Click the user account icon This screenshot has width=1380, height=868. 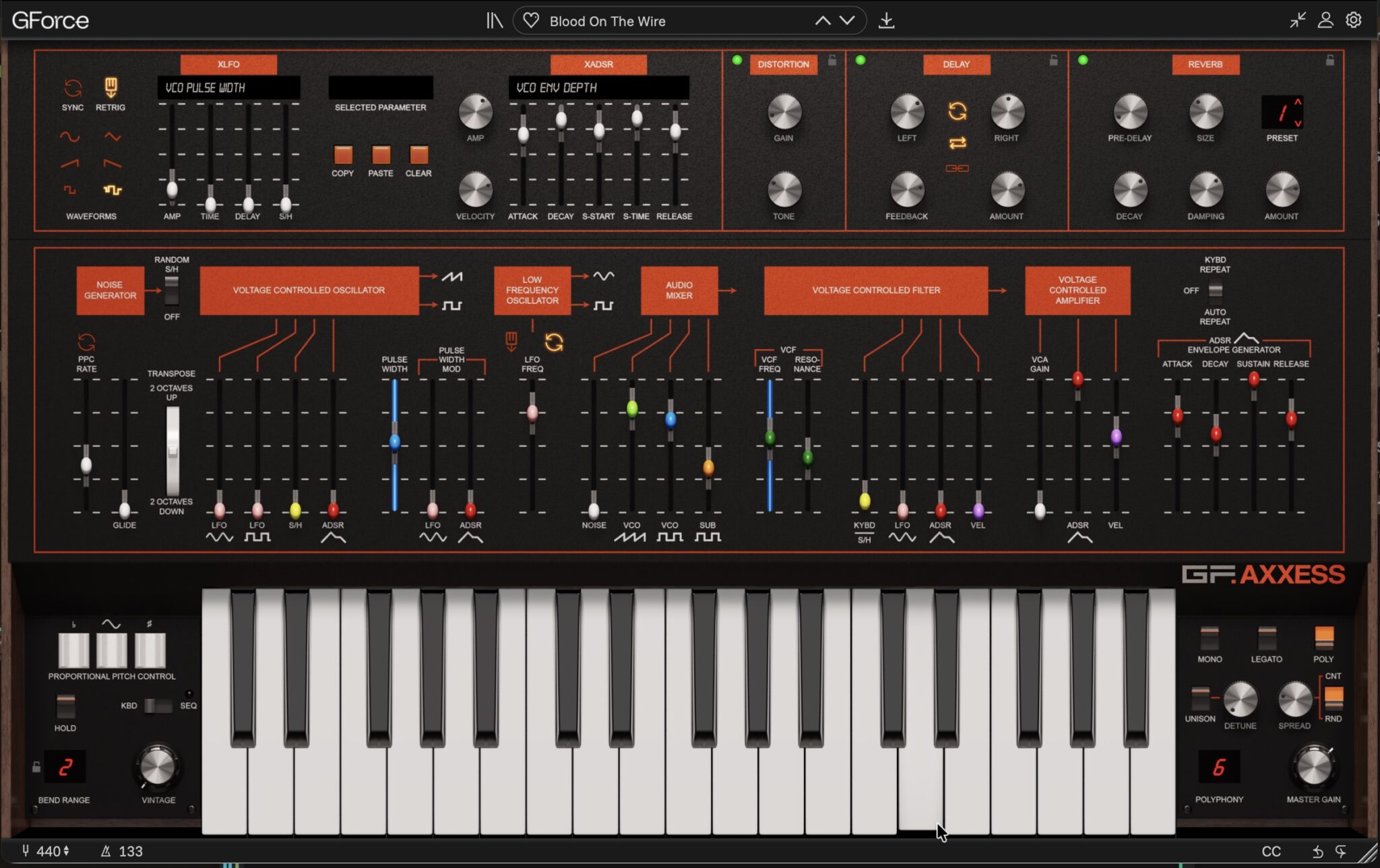(1325, 20)
